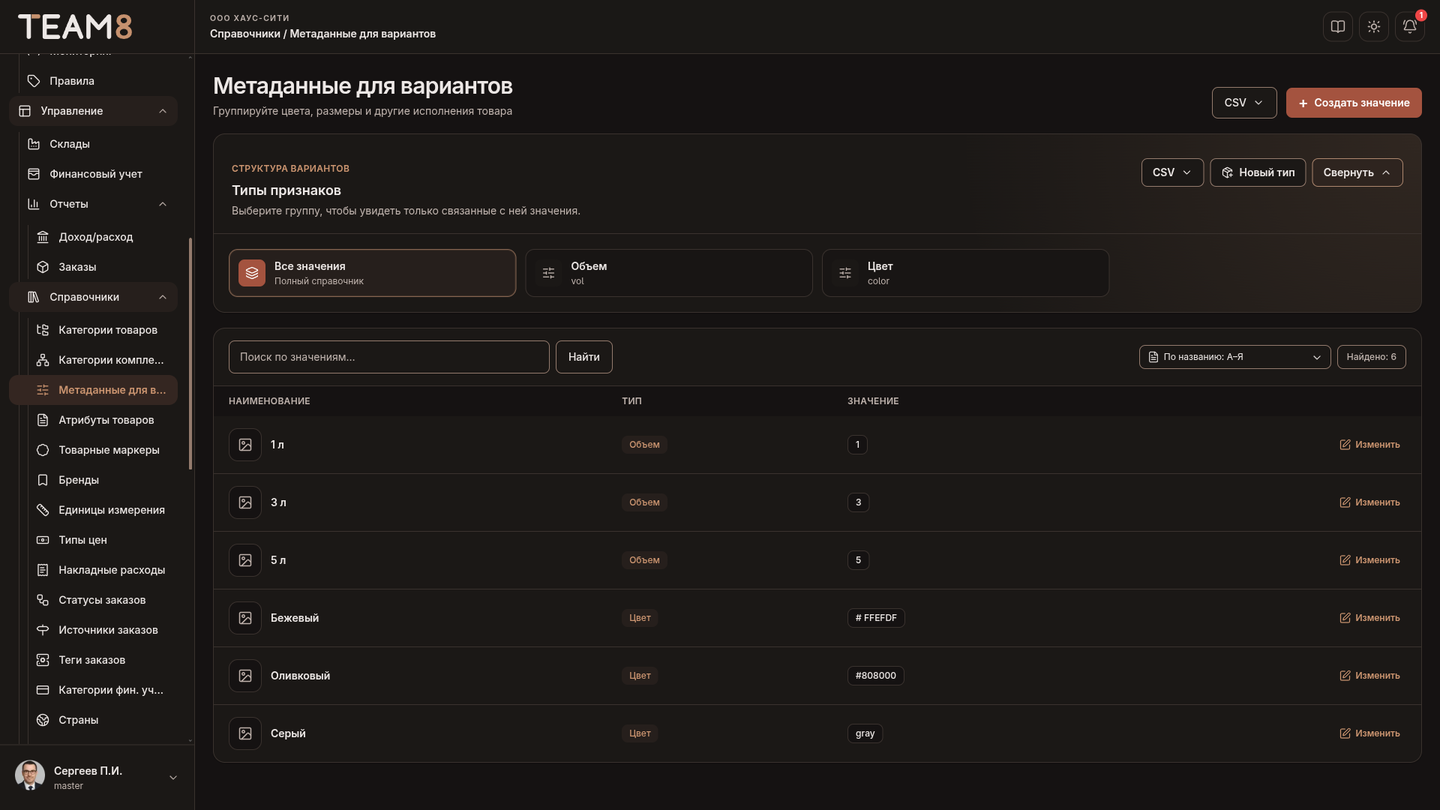Open Склады via its sidebar icon

tap(34, 144)
